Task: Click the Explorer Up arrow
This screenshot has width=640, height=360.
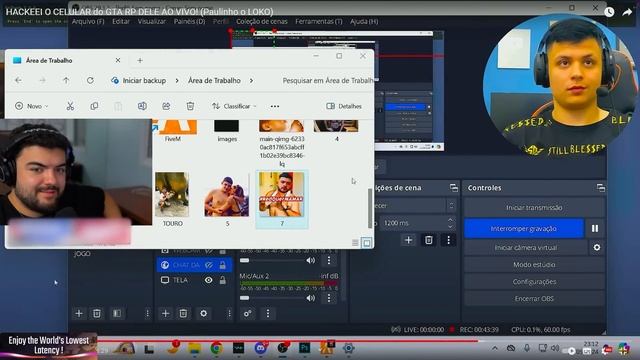Action: point(66,80)
